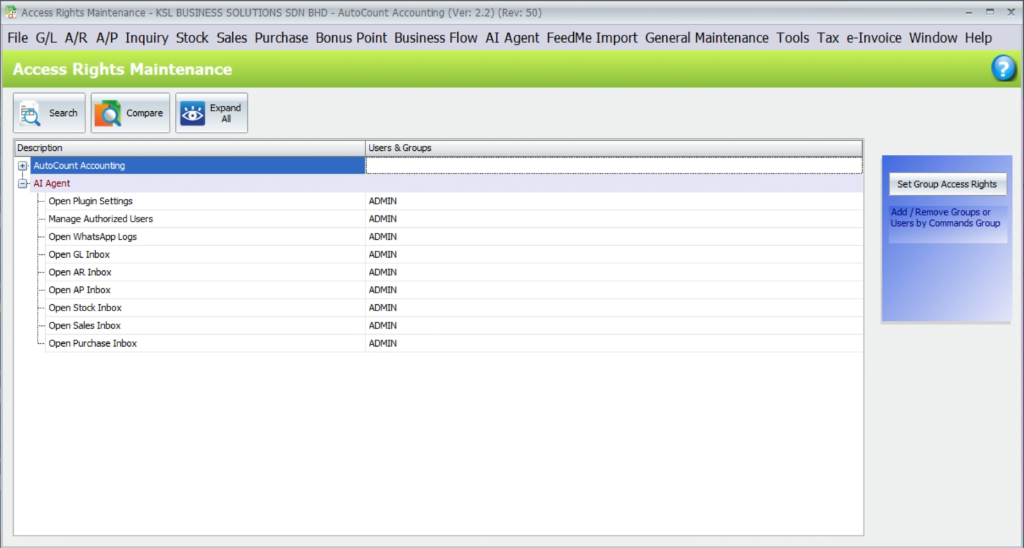Open the FeedMe Import menu

[592, 38]
